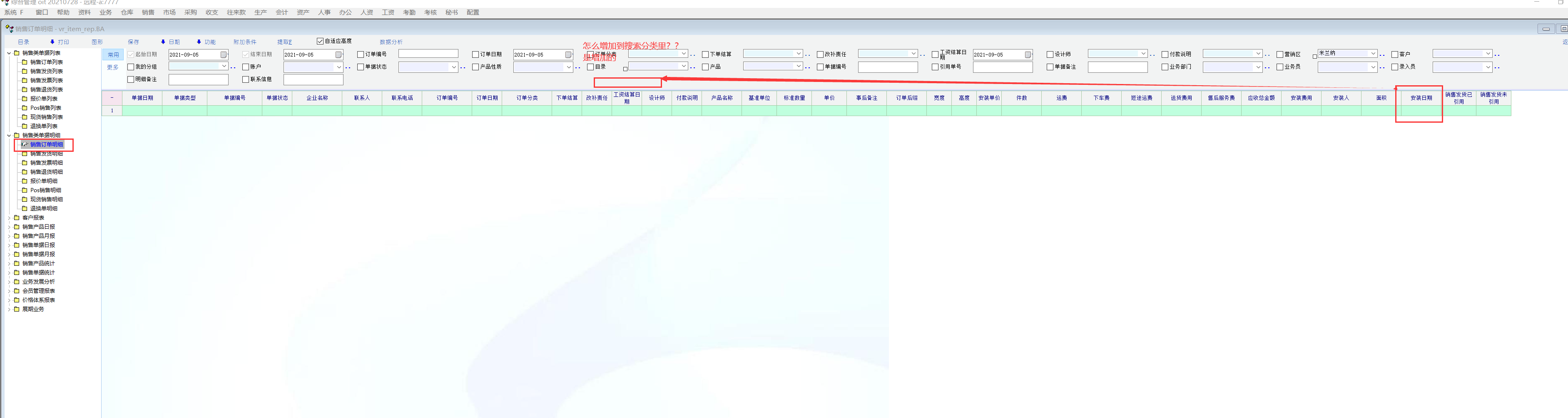Click the 安装日期 column header
The width and height of the screenshot is (1568, 418).
click(x=1421, y=98)
